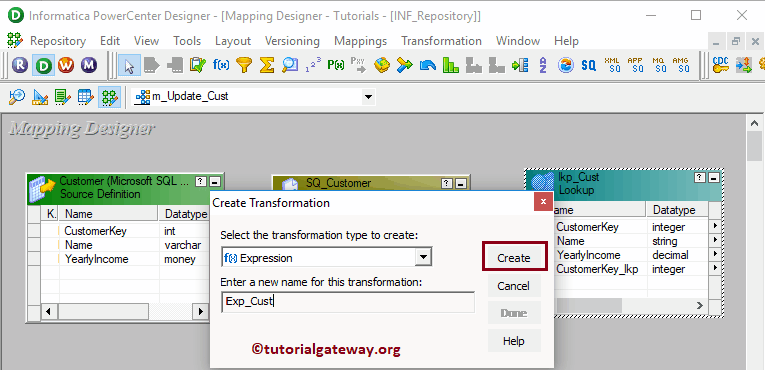Select CustomerKey row in Customer source

[124, 230]
